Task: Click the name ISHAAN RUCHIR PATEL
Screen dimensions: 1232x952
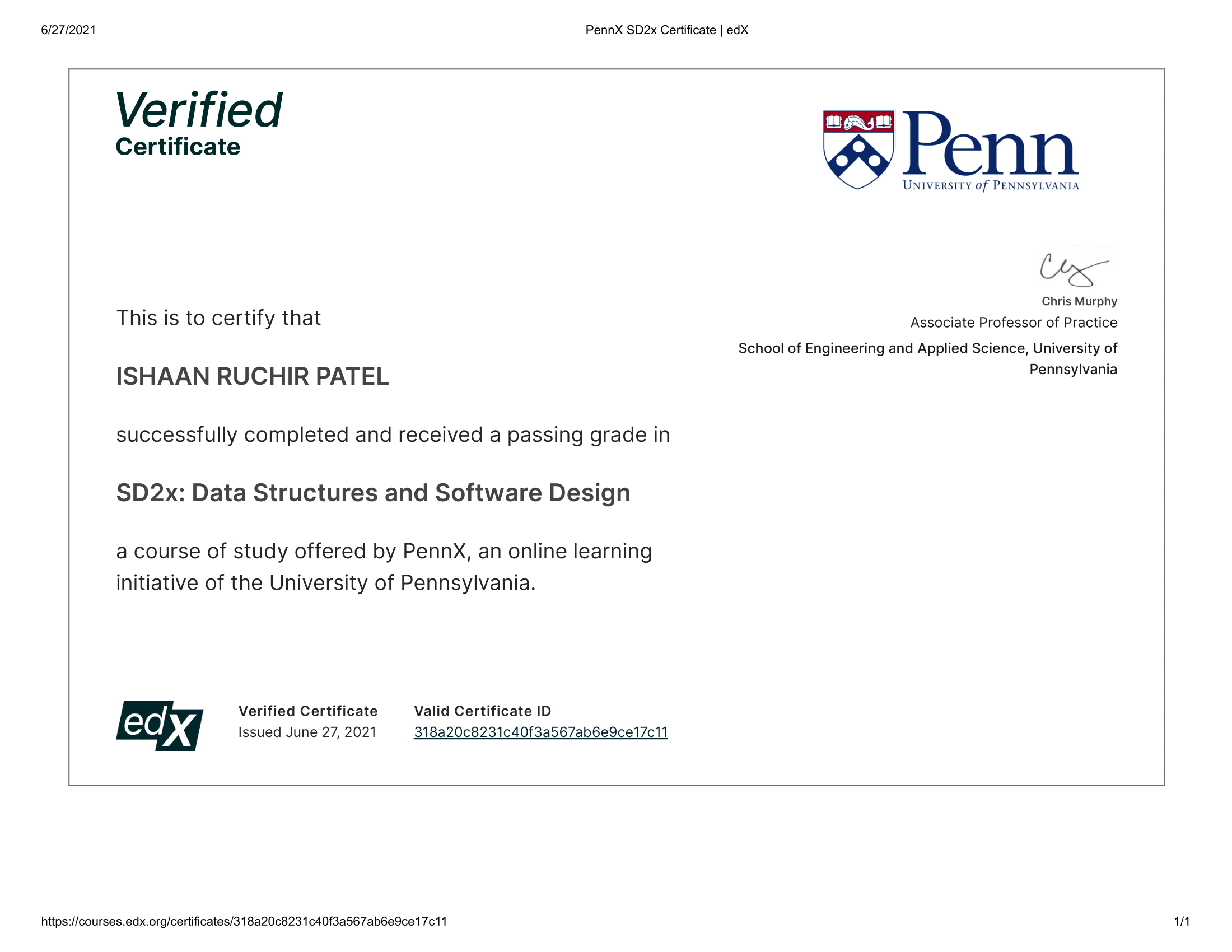Action: click(252, 376)
